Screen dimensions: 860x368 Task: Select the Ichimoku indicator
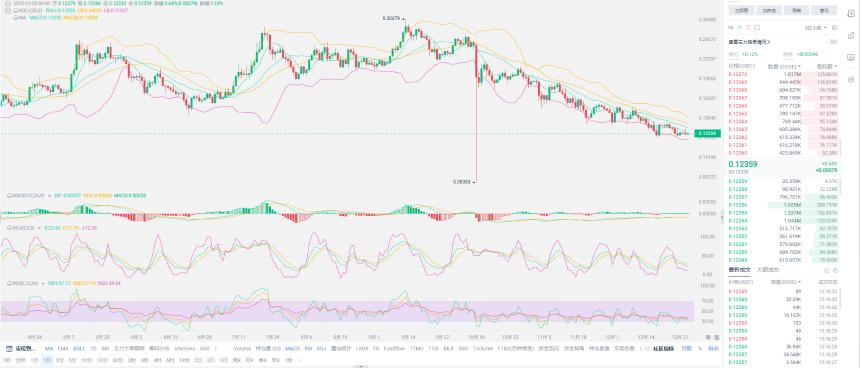click(186, 349)
